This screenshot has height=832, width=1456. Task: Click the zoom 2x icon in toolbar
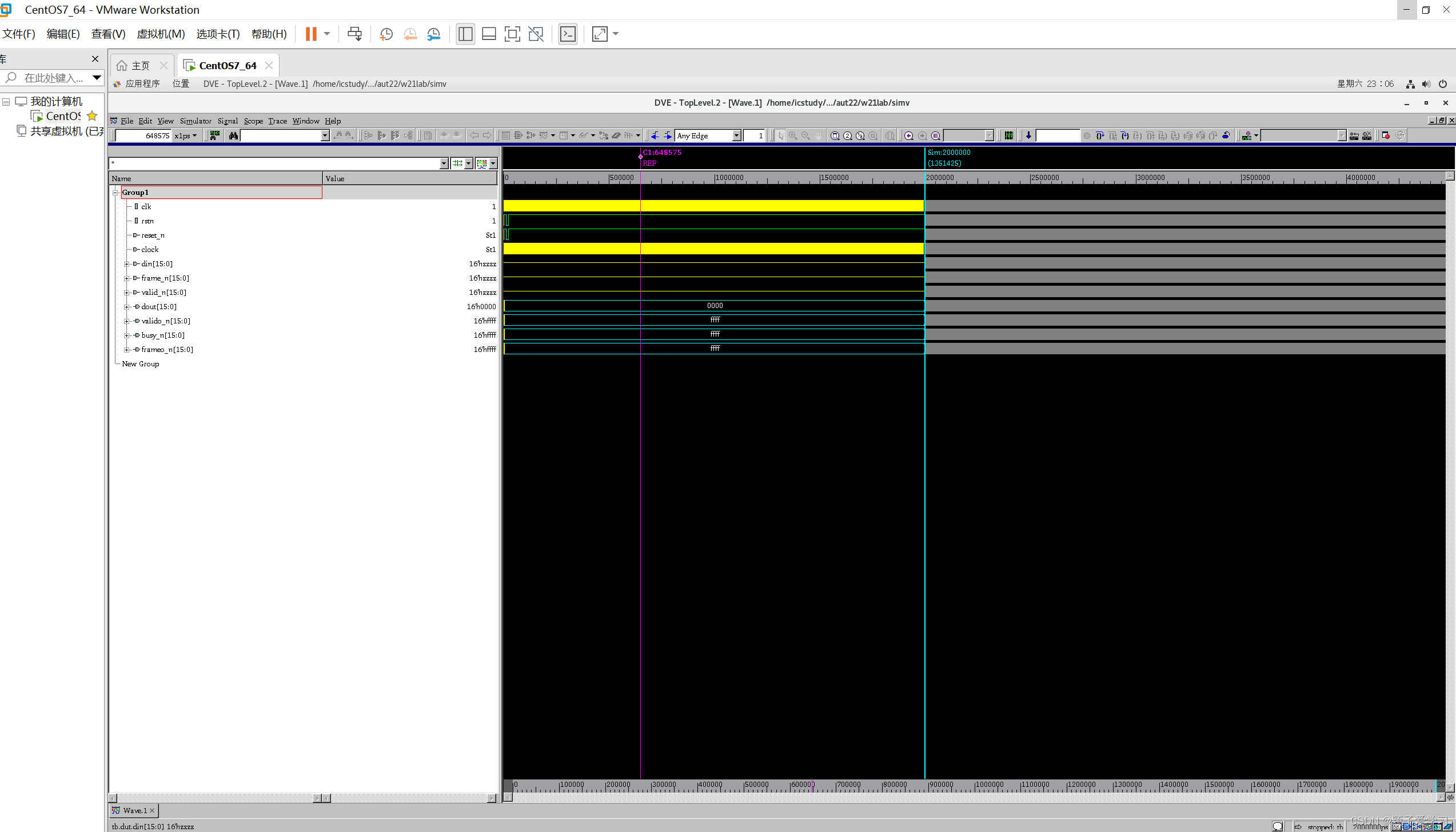(x=848, y=135)
